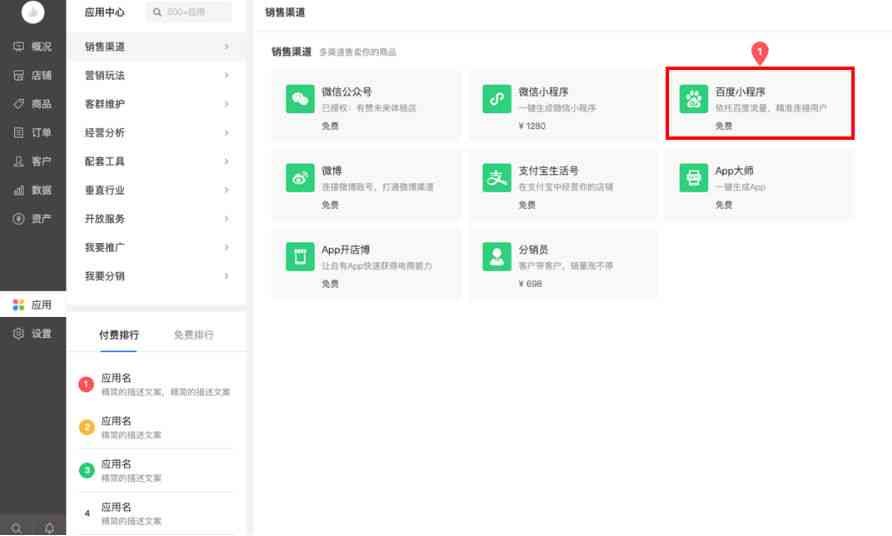Screen dimensions: 892x536
Task: Click the 微信小程序 mini program icon
Action: click(x=497, y=99)
